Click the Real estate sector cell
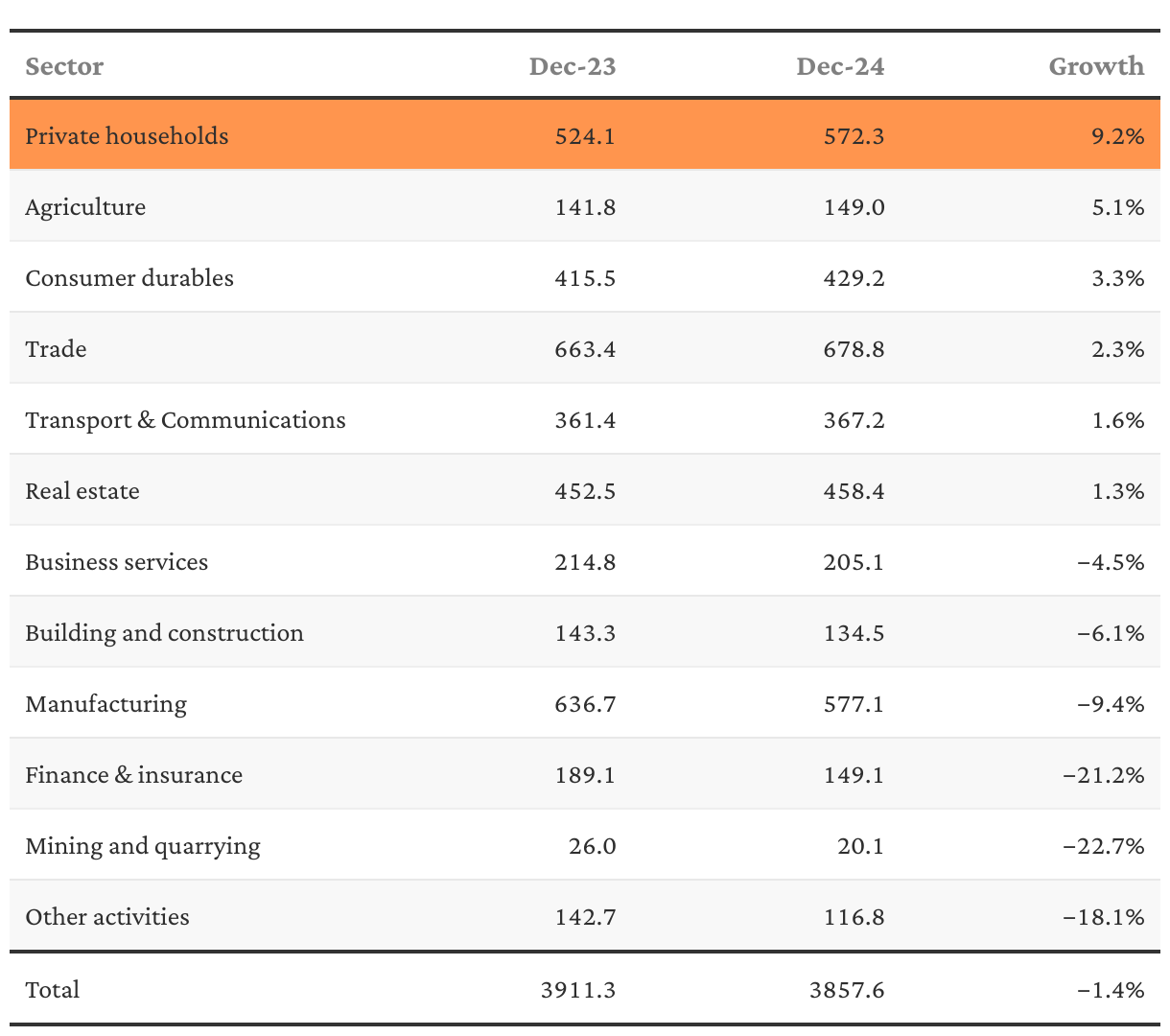This screenshot has width=1170, height=1036. pos(82,491)
